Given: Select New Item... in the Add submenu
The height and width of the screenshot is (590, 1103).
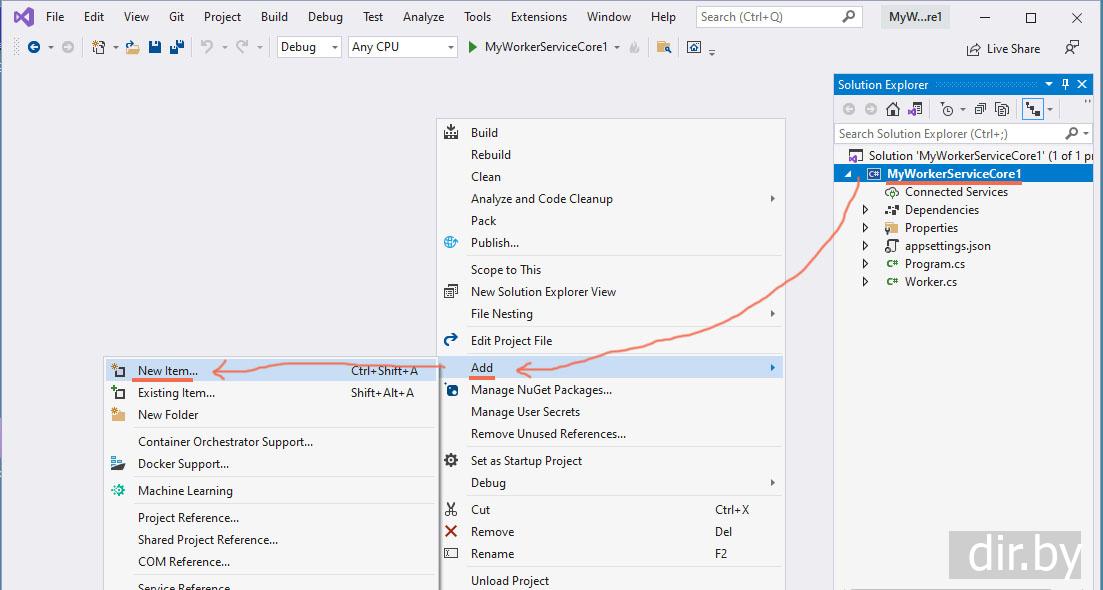Looking at the screenshot, I should click(x=168, y=371).
